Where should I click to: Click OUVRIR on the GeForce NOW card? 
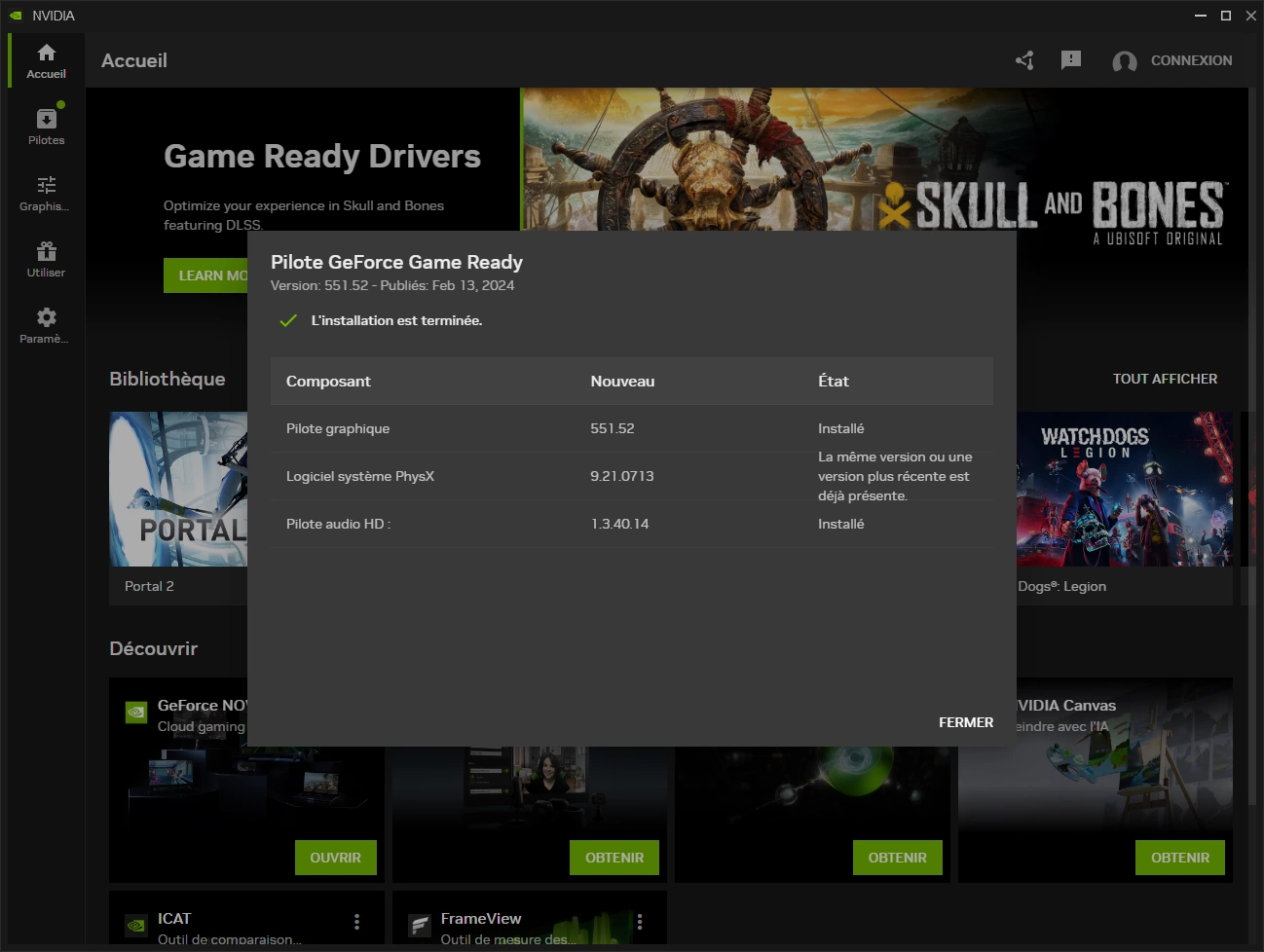[335, 858]
